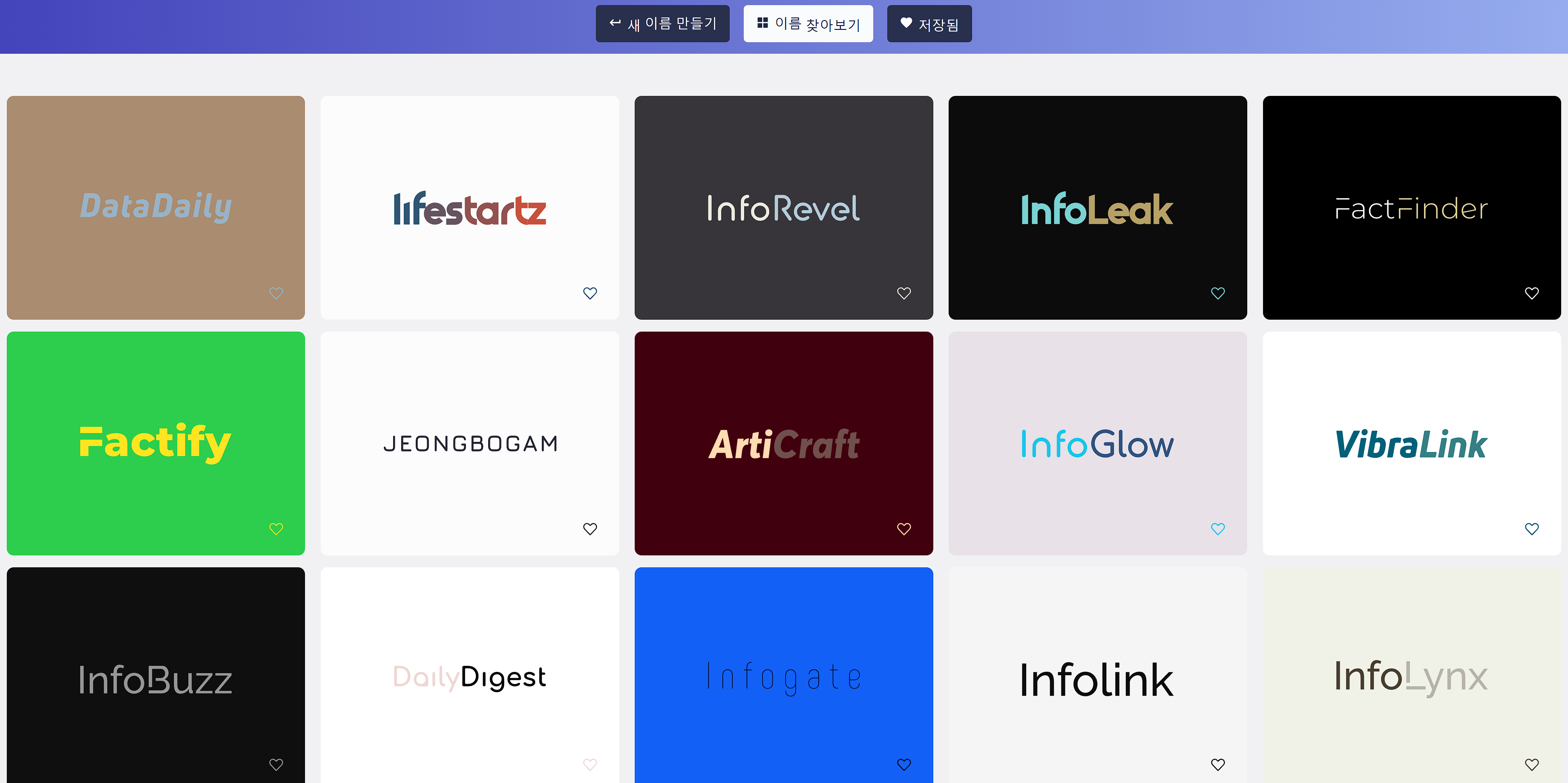Favorite the DataDaily logo with heart
The width and height of the screenshot is (1568, 783).
[276, 293]
